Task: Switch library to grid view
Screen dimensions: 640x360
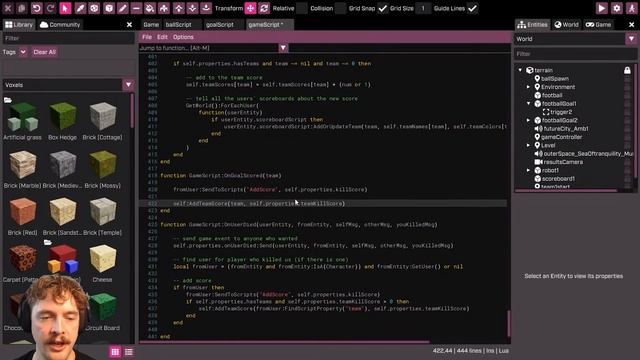Action: point(115,352)
